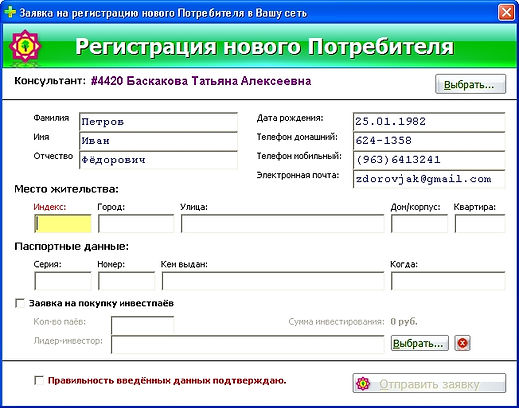
Task: Focus the Фамилия field containing Петров
Action: (x=158, y=122)
